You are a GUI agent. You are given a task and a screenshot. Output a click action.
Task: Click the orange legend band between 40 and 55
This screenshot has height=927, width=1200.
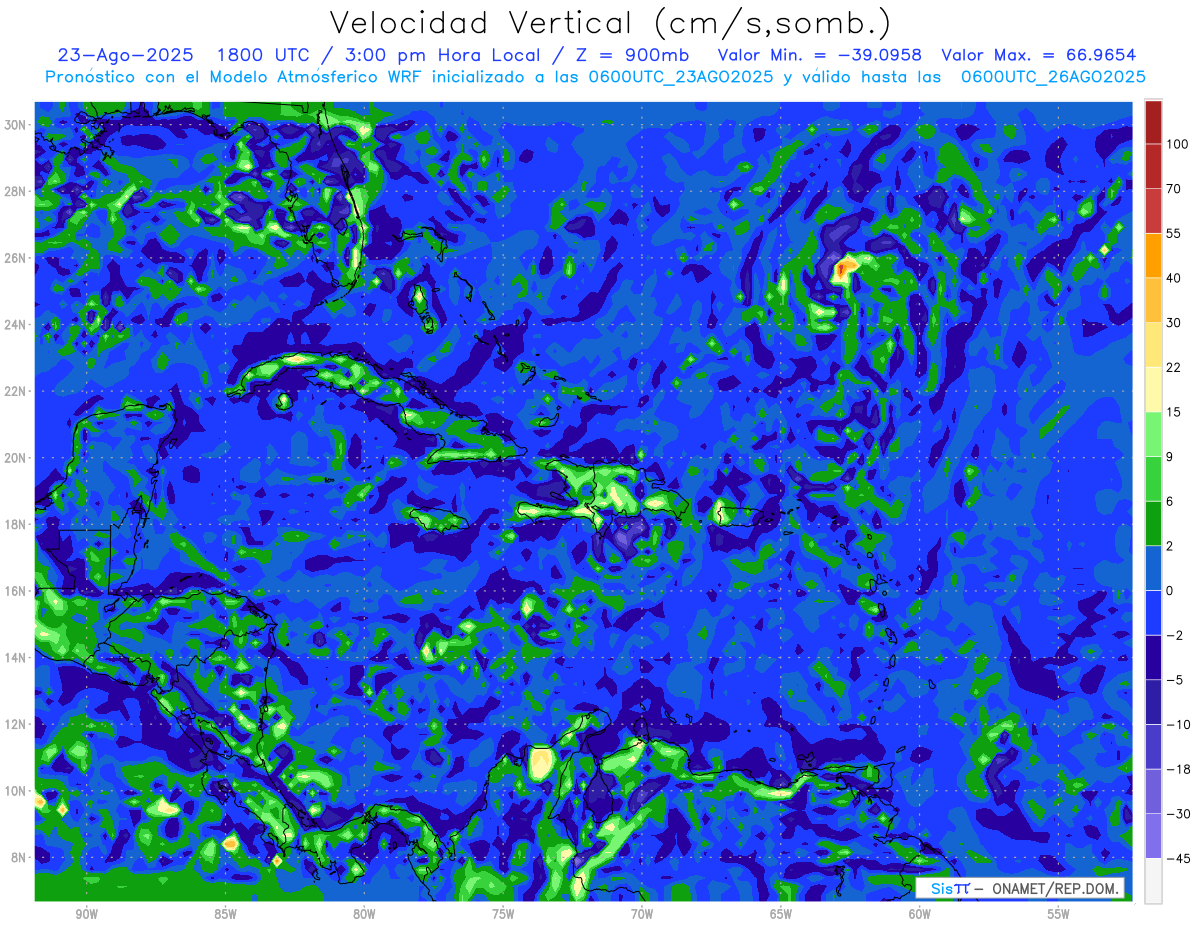[x=1153, y=255]
